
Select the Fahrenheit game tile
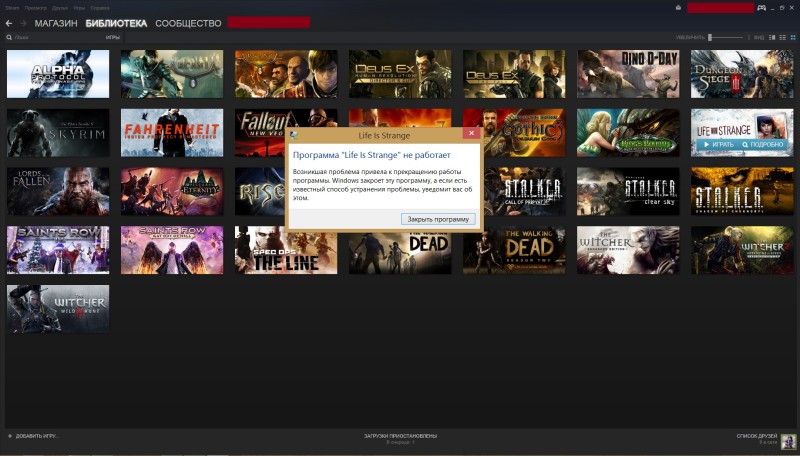click(x=172, y=133)
